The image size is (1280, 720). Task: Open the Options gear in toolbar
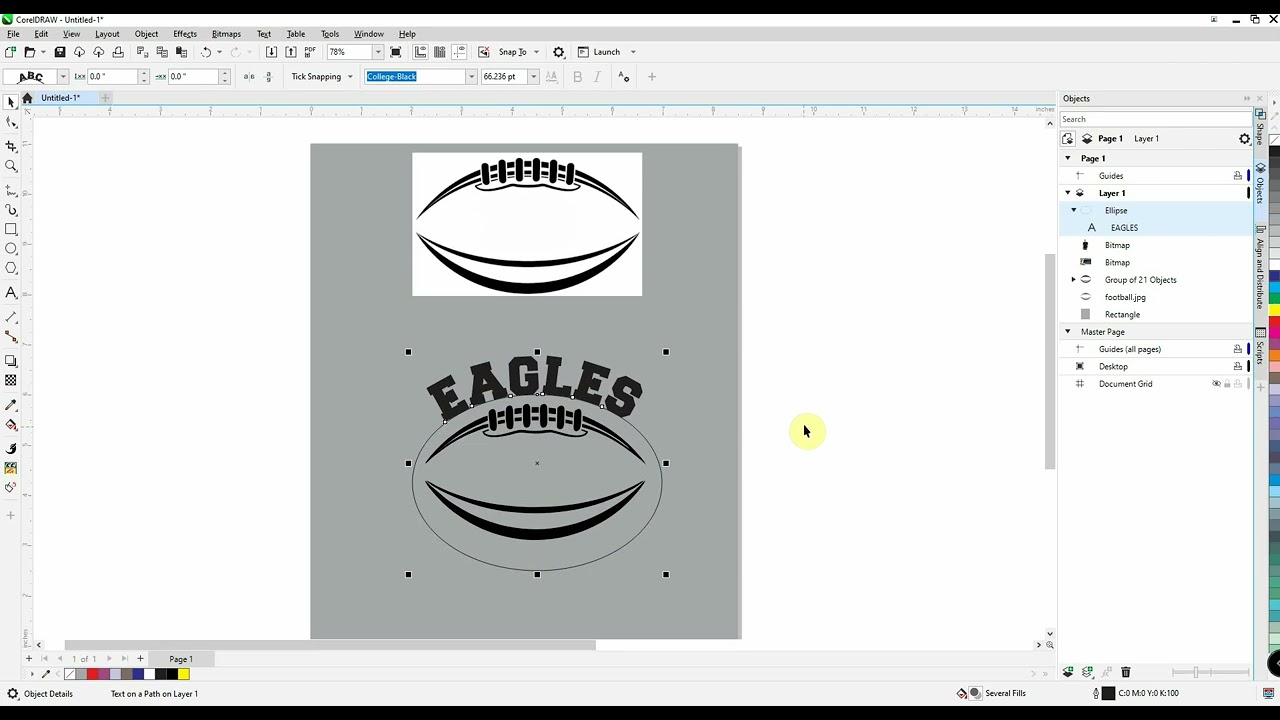559,52
